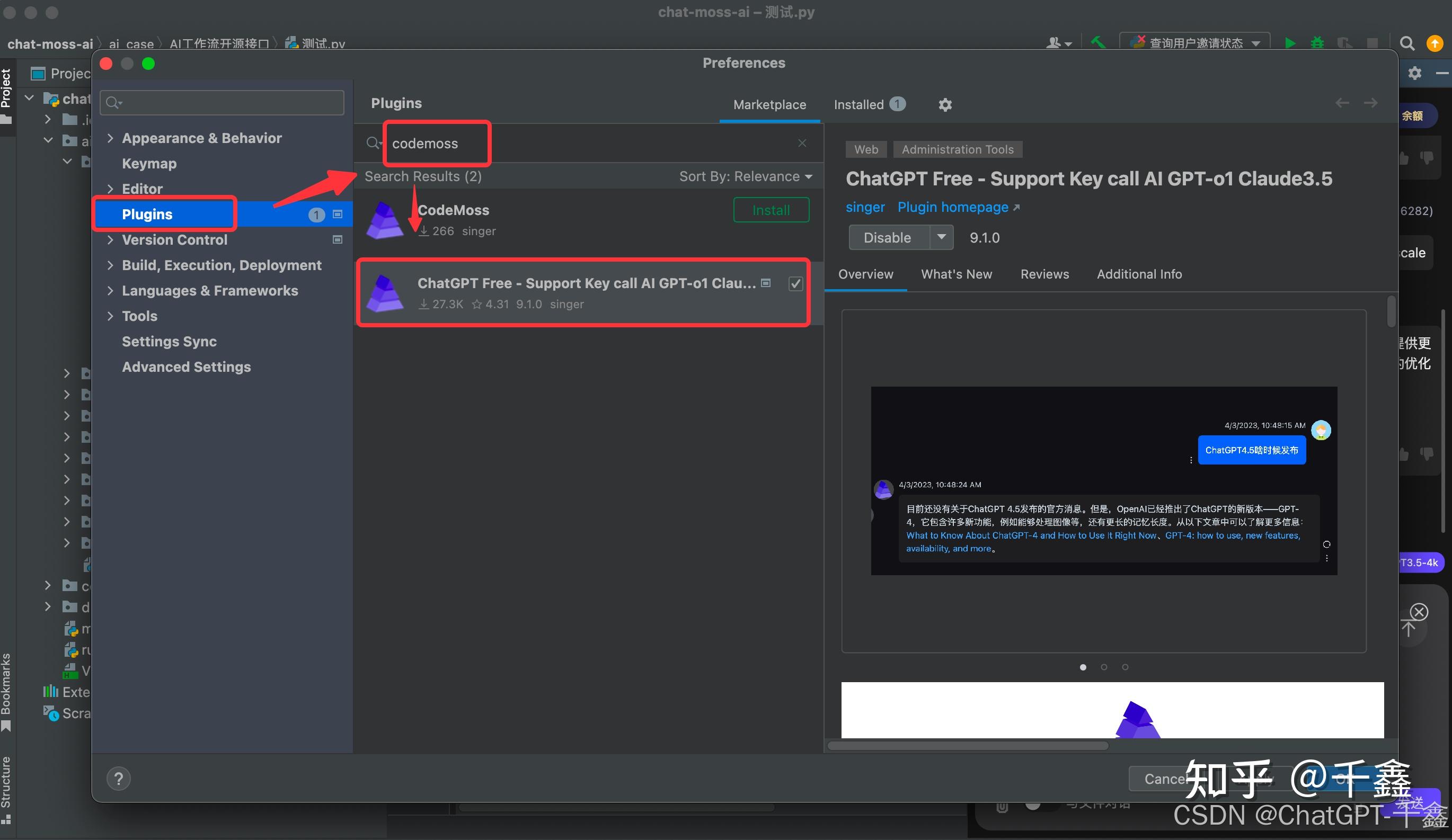Open Search Everywhere magnifier icon
The height and width of the screenshot is (840, 1452).
1407,43
